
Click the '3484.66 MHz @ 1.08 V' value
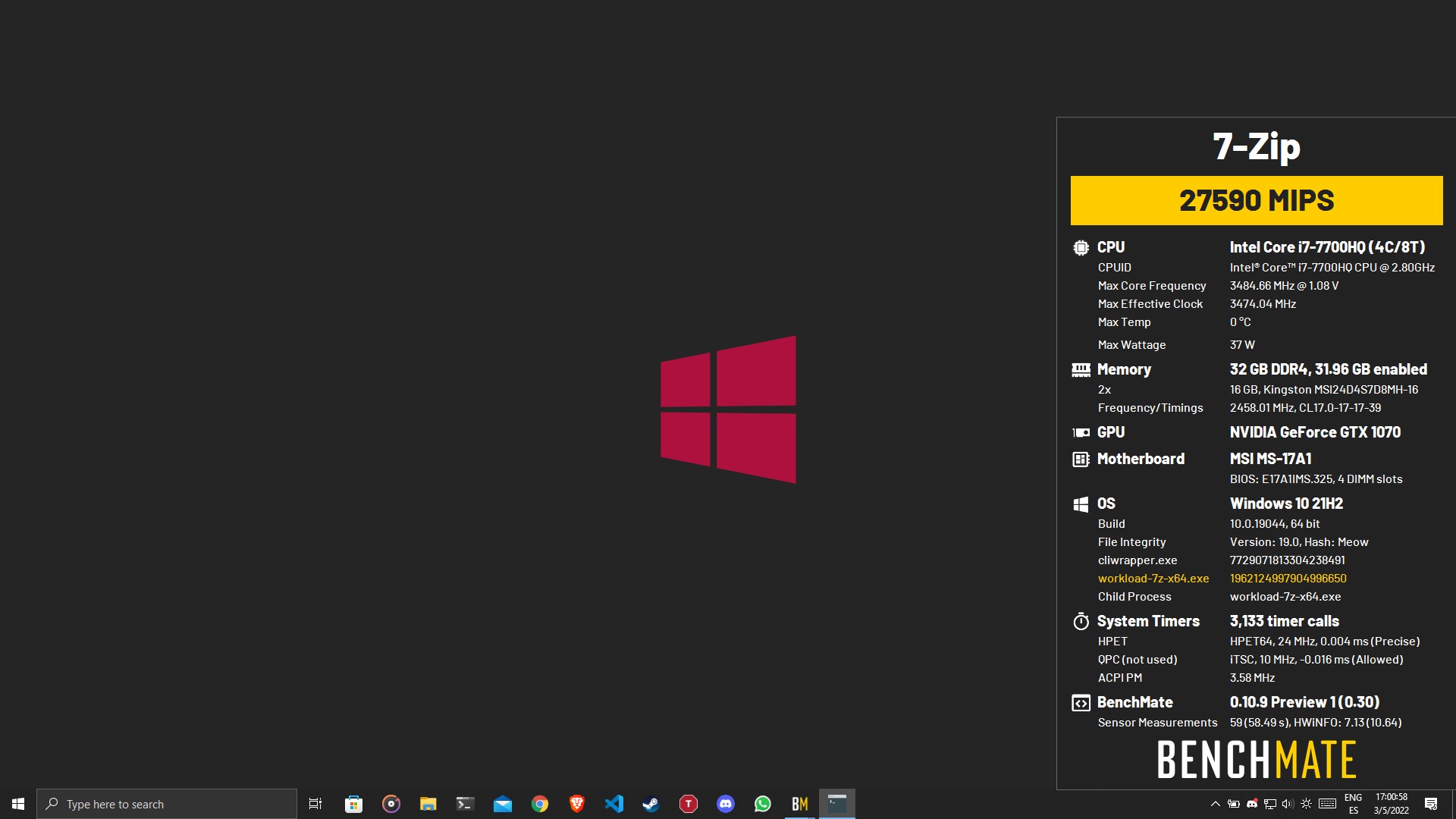pos(1284,286)
